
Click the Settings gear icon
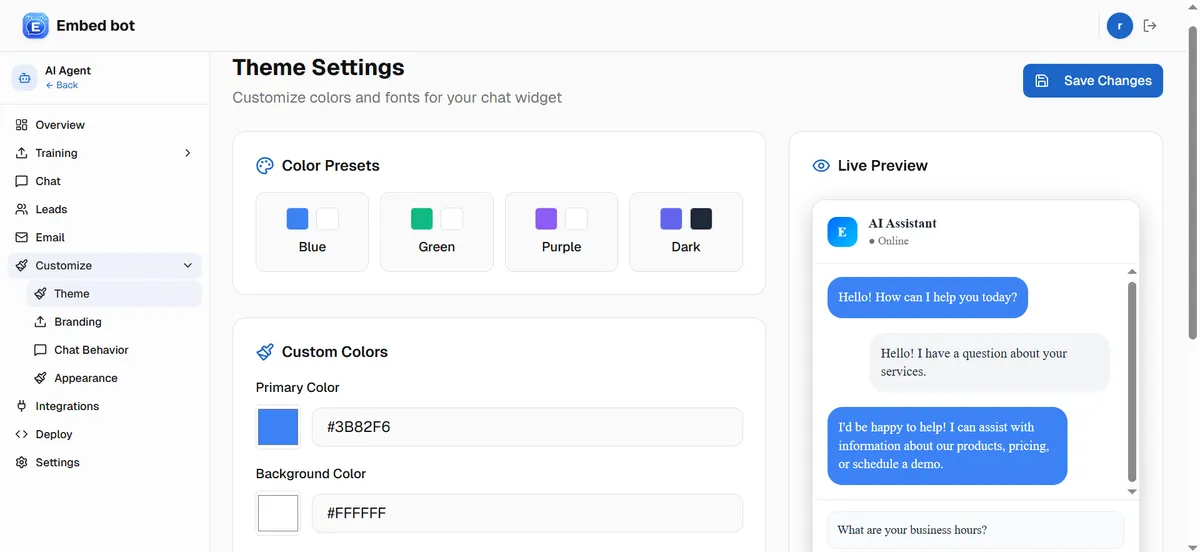click(22, 462)
